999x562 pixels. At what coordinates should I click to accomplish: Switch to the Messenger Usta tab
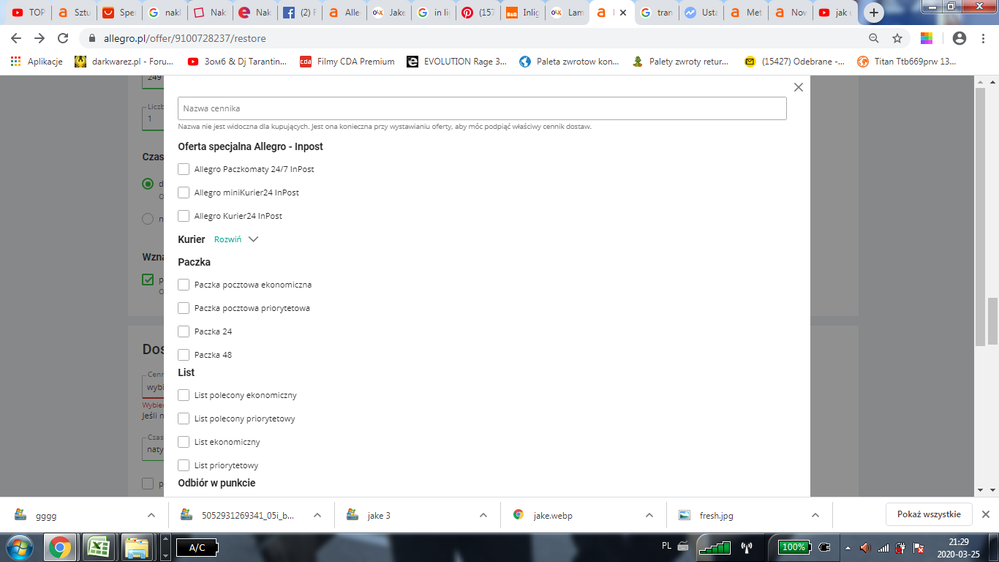(701, 12)
